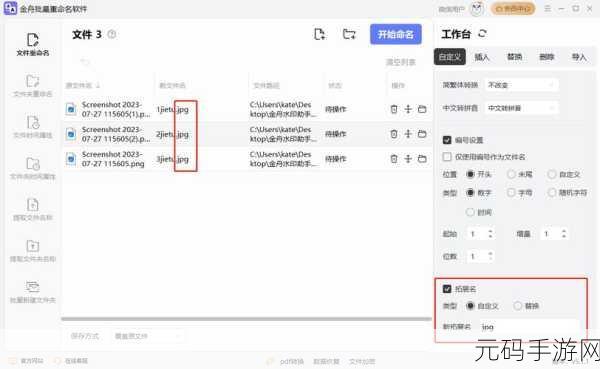Screen dimensions: 600x369
Task: Click the 起始 start number input field
Action: [477, 233]
